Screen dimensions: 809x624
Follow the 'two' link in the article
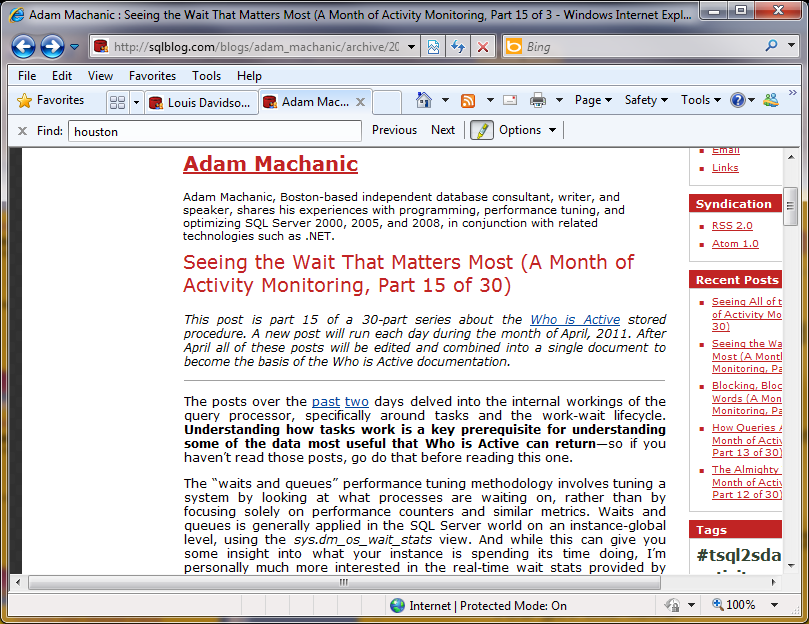pos(357,402)
